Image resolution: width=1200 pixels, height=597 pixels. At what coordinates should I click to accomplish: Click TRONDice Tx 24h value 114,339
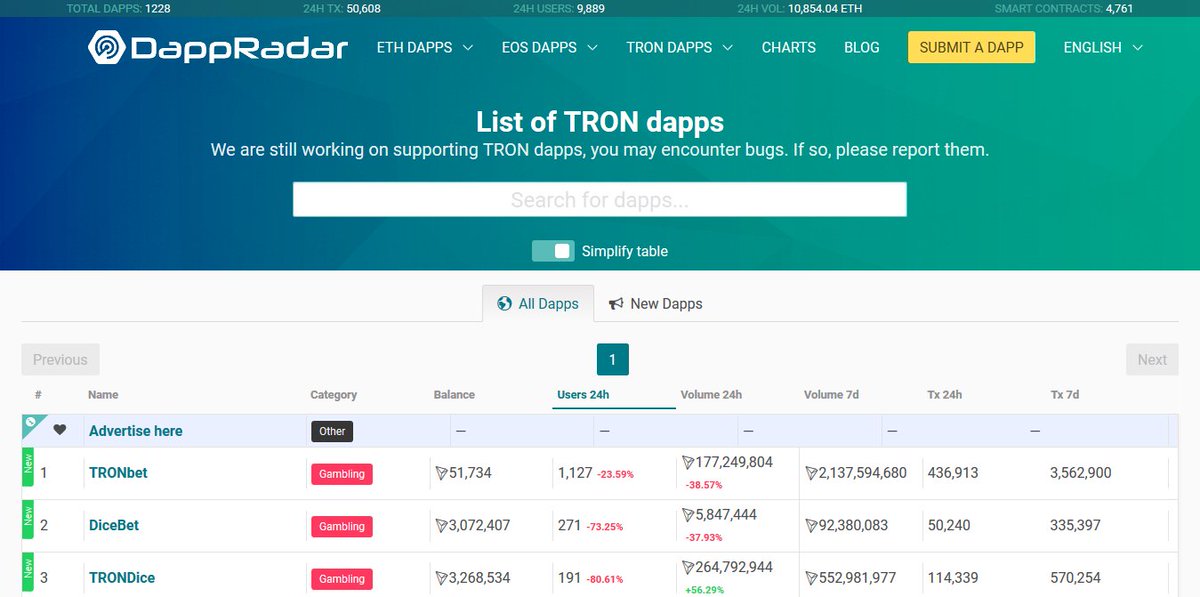click(953, 577)
